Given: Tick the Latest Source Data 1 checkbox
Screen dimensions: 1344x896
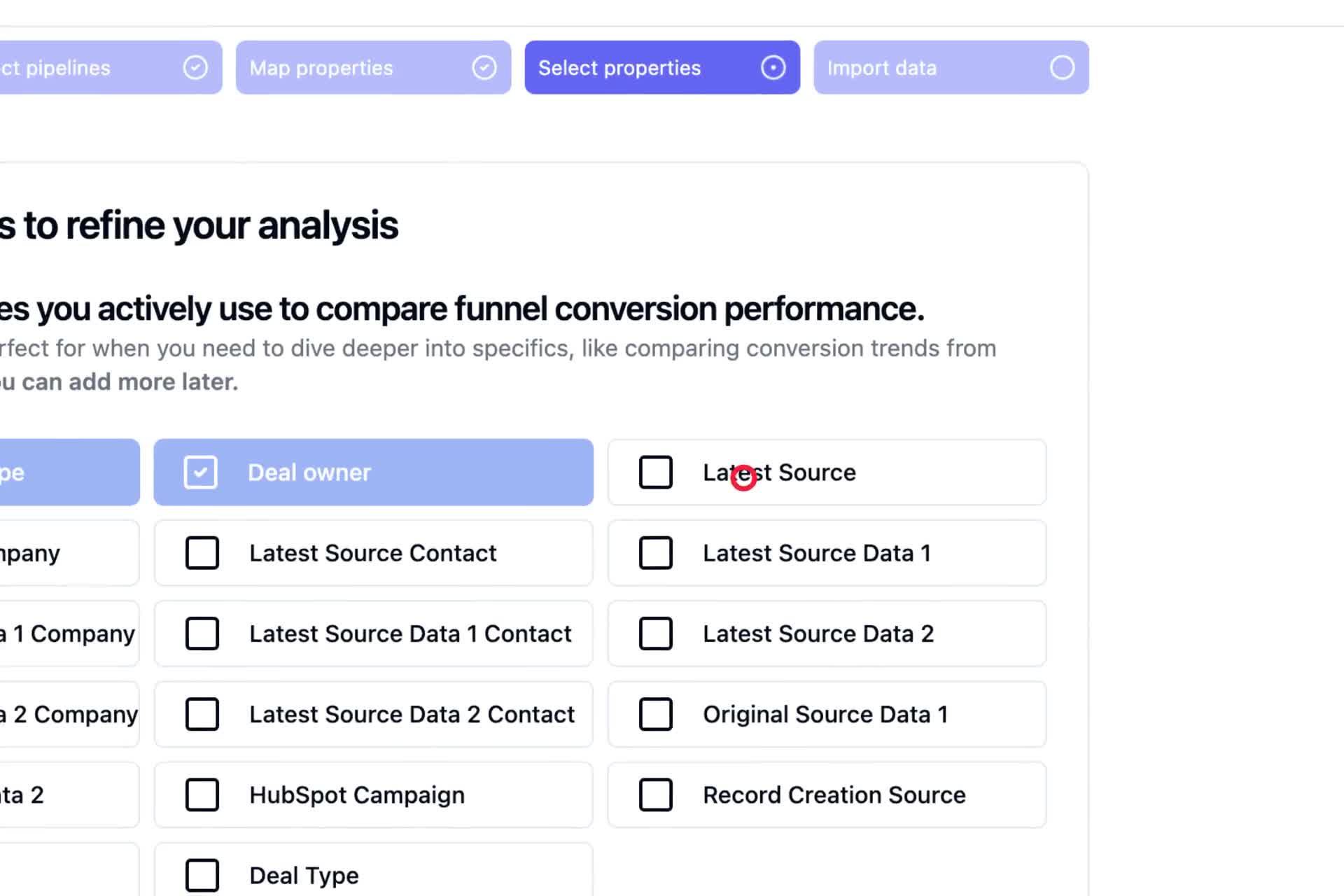Looking at the screenshot, I should click(656, 553).
